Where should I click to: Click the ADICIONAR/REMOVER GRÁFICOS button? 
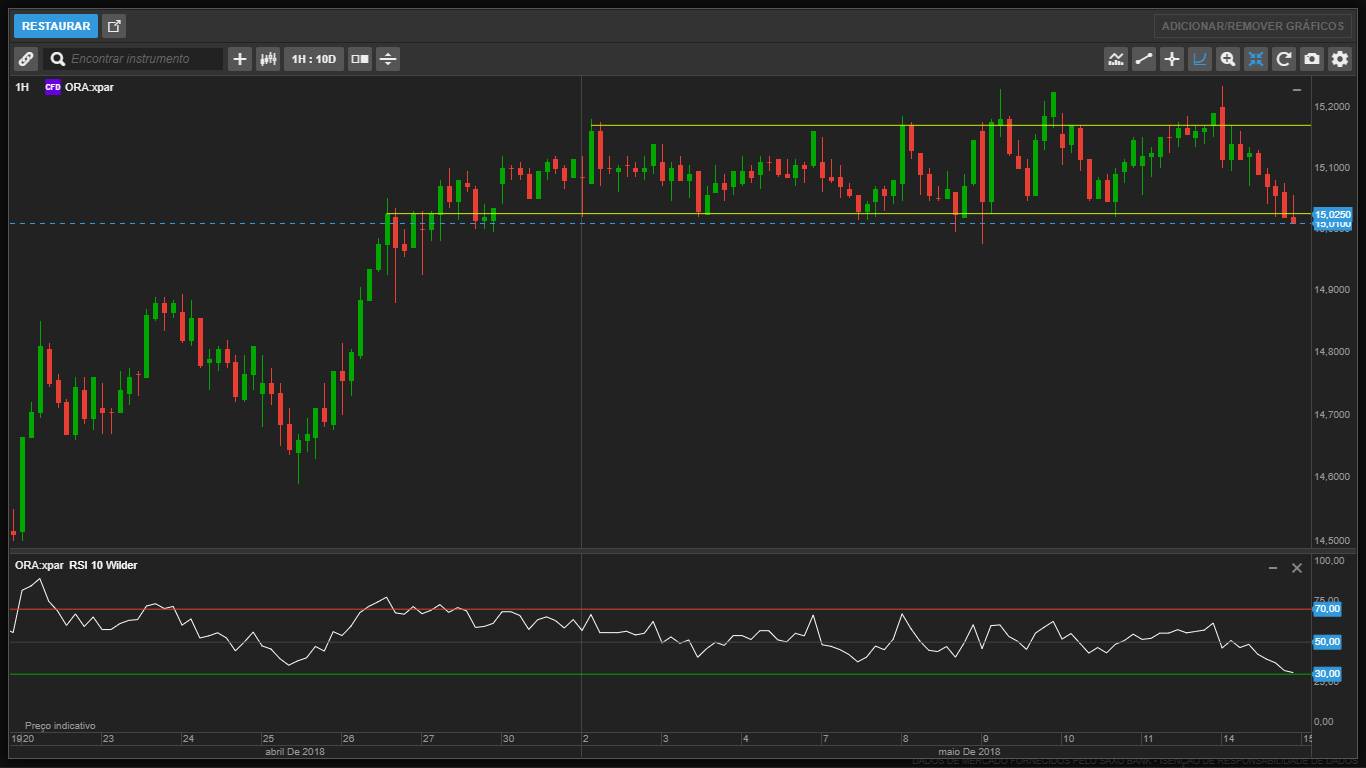[1252, 26]
